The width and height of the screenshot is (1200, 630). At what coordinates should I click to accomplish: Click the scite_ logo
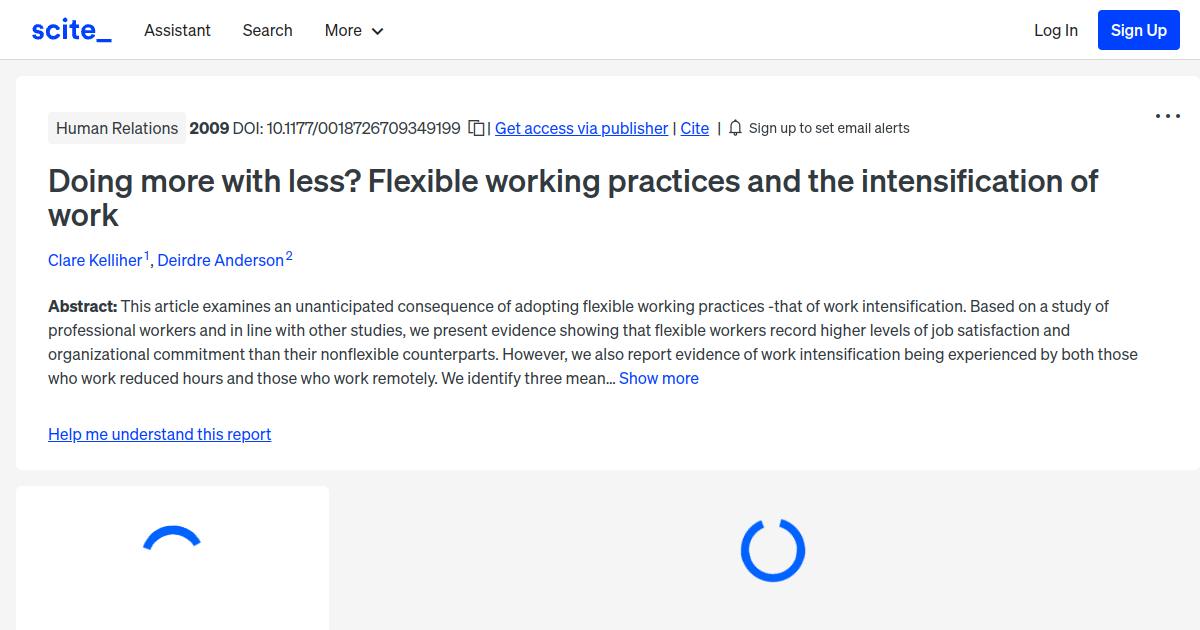[x=70, y=29]
